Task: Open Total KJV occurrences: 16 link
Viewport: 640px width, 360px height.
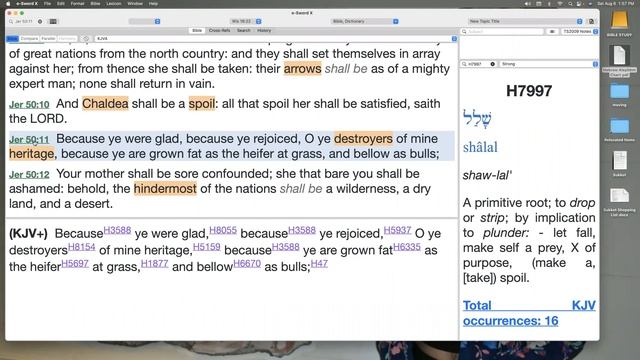Action: (529, 313)
